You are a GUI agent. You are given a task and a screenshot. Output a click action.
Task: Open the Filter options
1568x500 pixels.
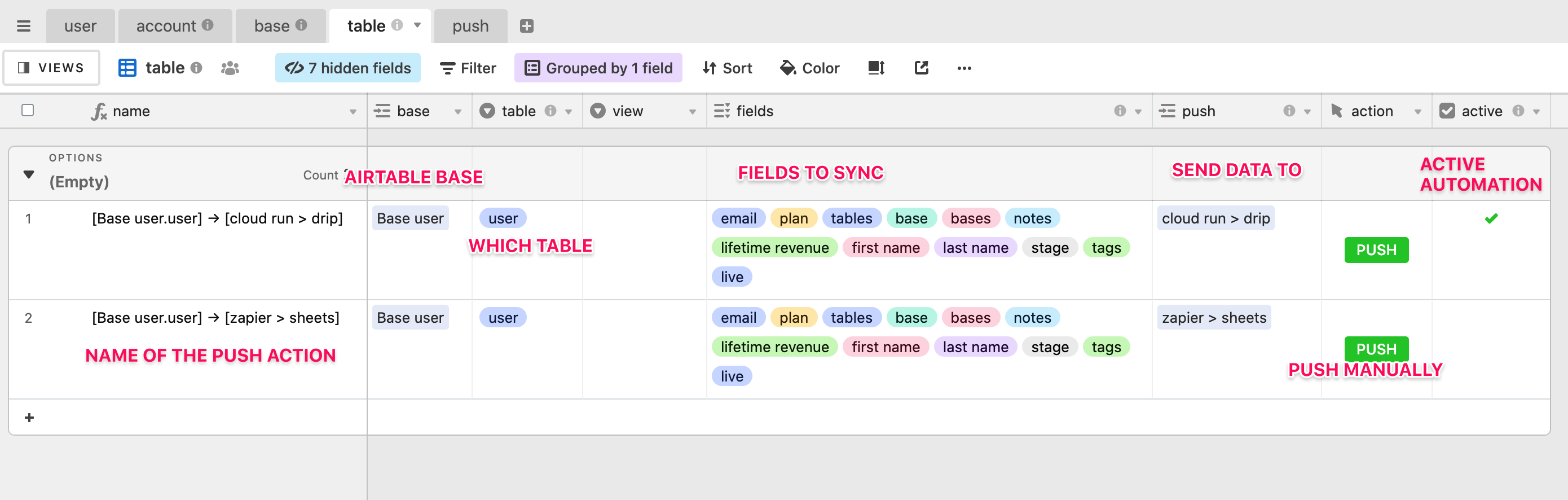[x=468, y=68]
